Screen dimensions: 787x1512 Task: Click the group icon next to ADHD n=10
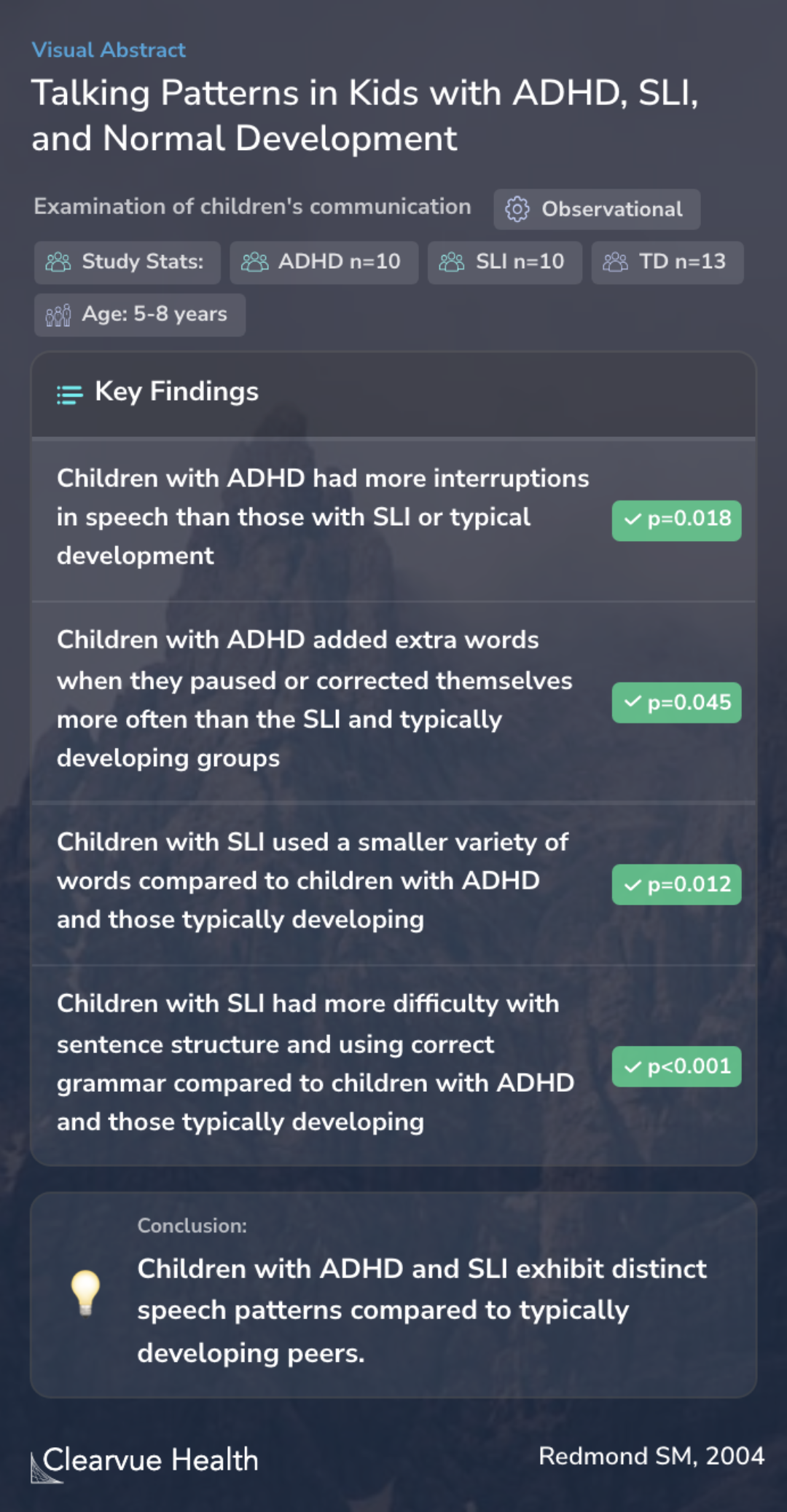pos(255,262)
